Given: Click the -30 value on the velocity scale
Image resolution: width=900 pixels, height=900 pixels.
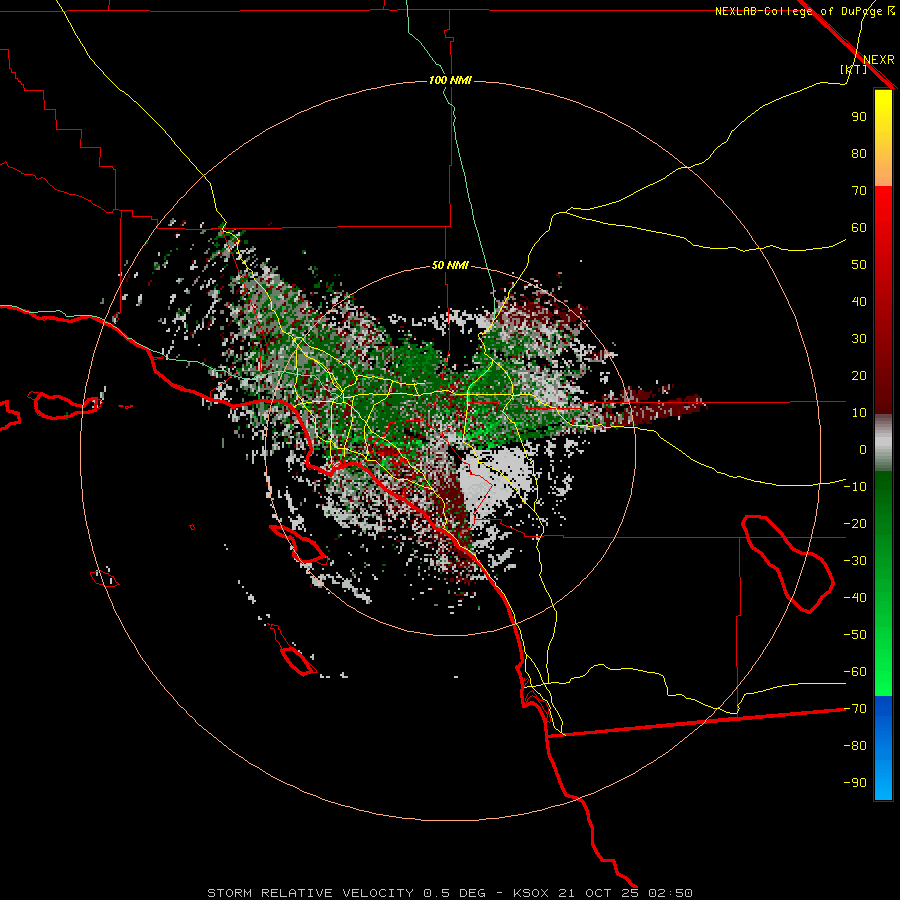Looking at the screenshot, I should [x=855, y=561].
